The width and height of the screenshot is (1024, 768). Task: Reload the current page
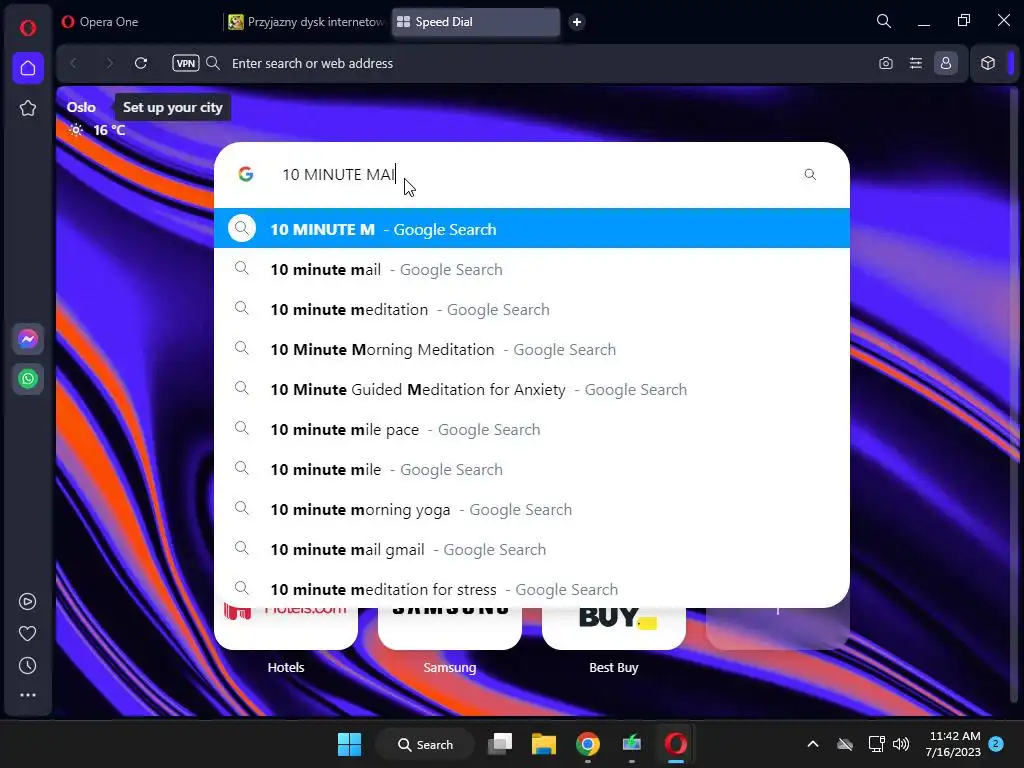(x=140, y=63)
